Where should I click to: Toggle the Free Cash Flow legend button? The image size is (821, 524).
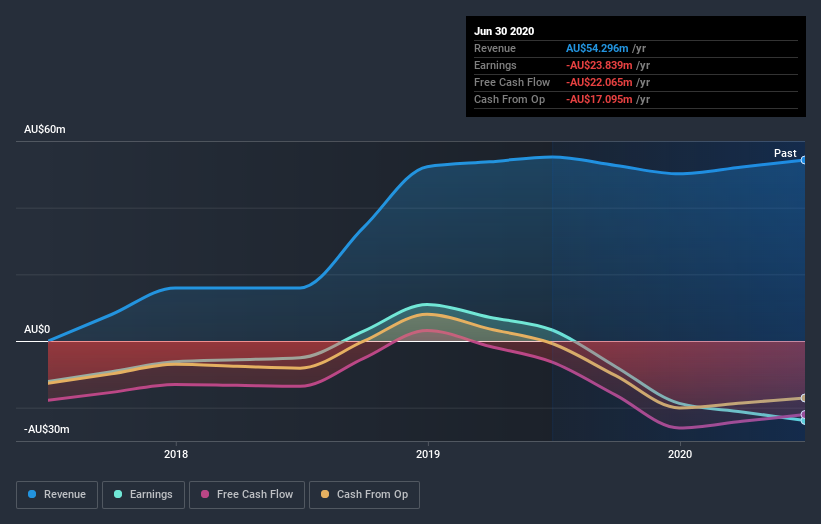247,495
